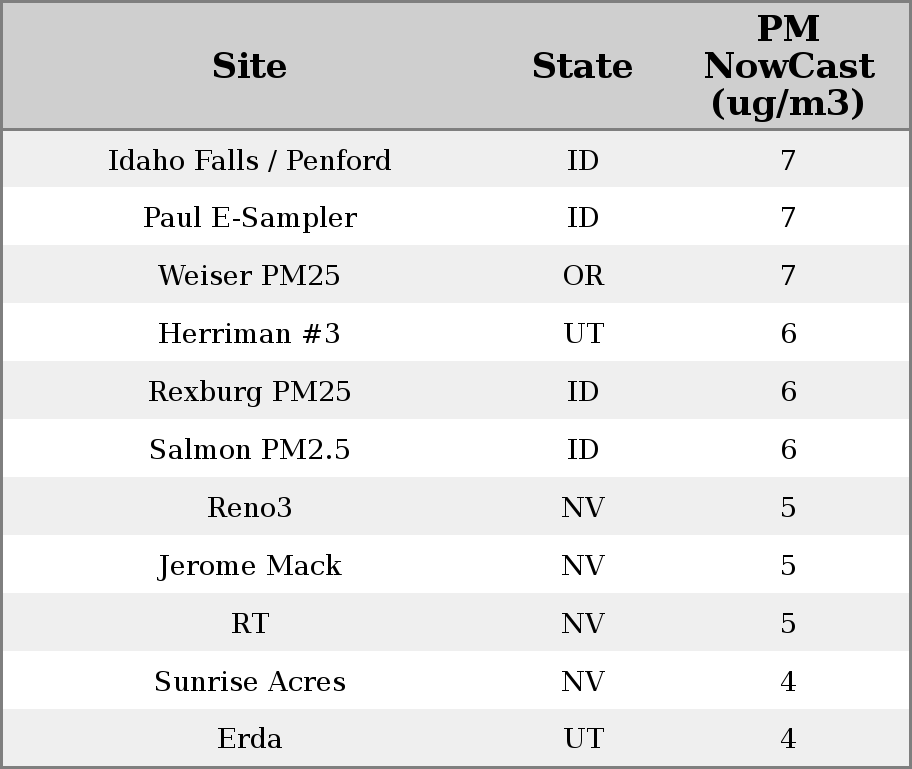The height and width of the screenshot is (769, 912).
Task: Click the NowCast value for Idaho Falls
Action: coord(788,160)
